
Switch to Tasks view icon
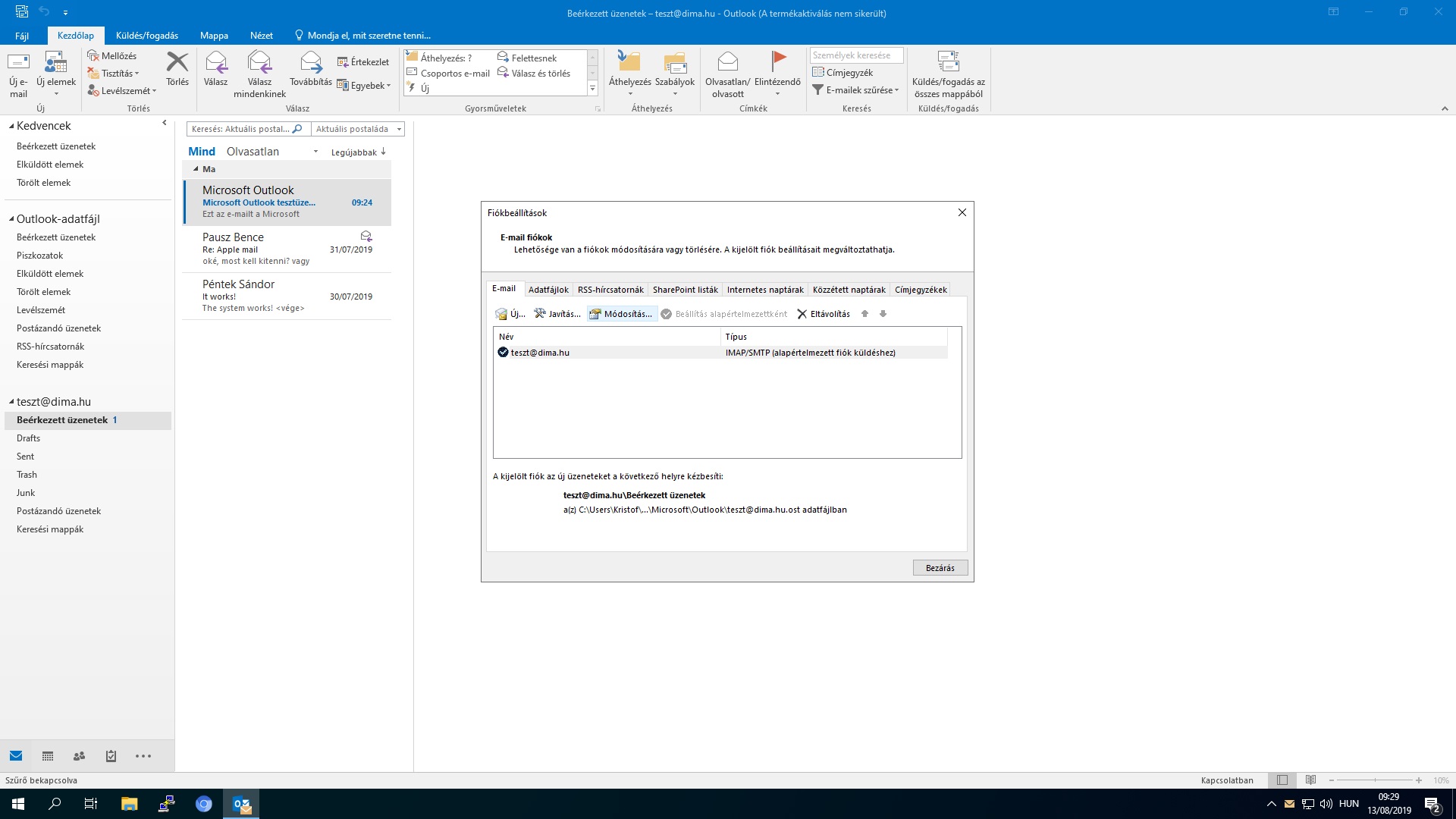point(111,756)
